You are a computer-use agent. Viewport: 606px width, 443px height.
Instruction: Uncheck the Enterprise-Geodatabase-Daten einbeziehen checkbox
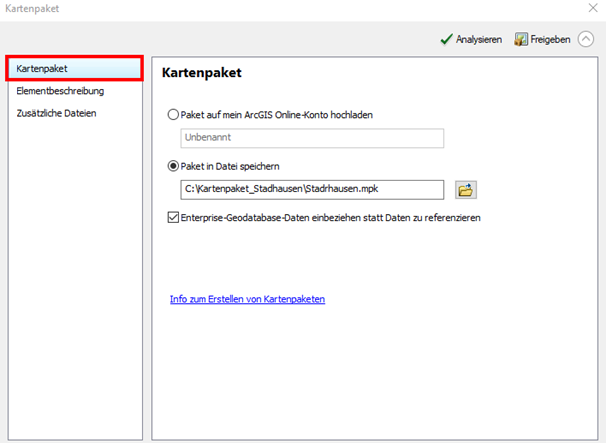(x=174, y=217)
